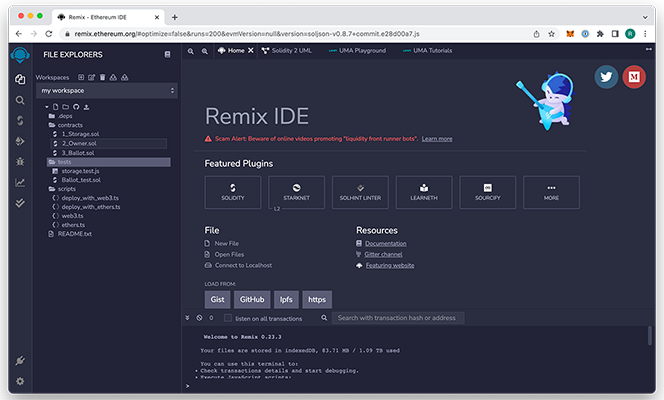Reload the browser page
Screen dimensions: 664x400
49,34
